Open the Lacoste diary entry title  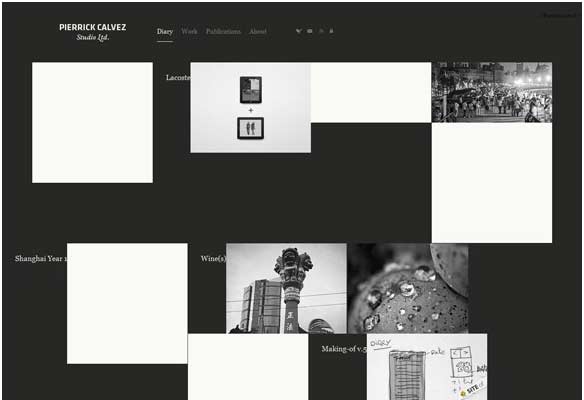click(x=178, y=77)
